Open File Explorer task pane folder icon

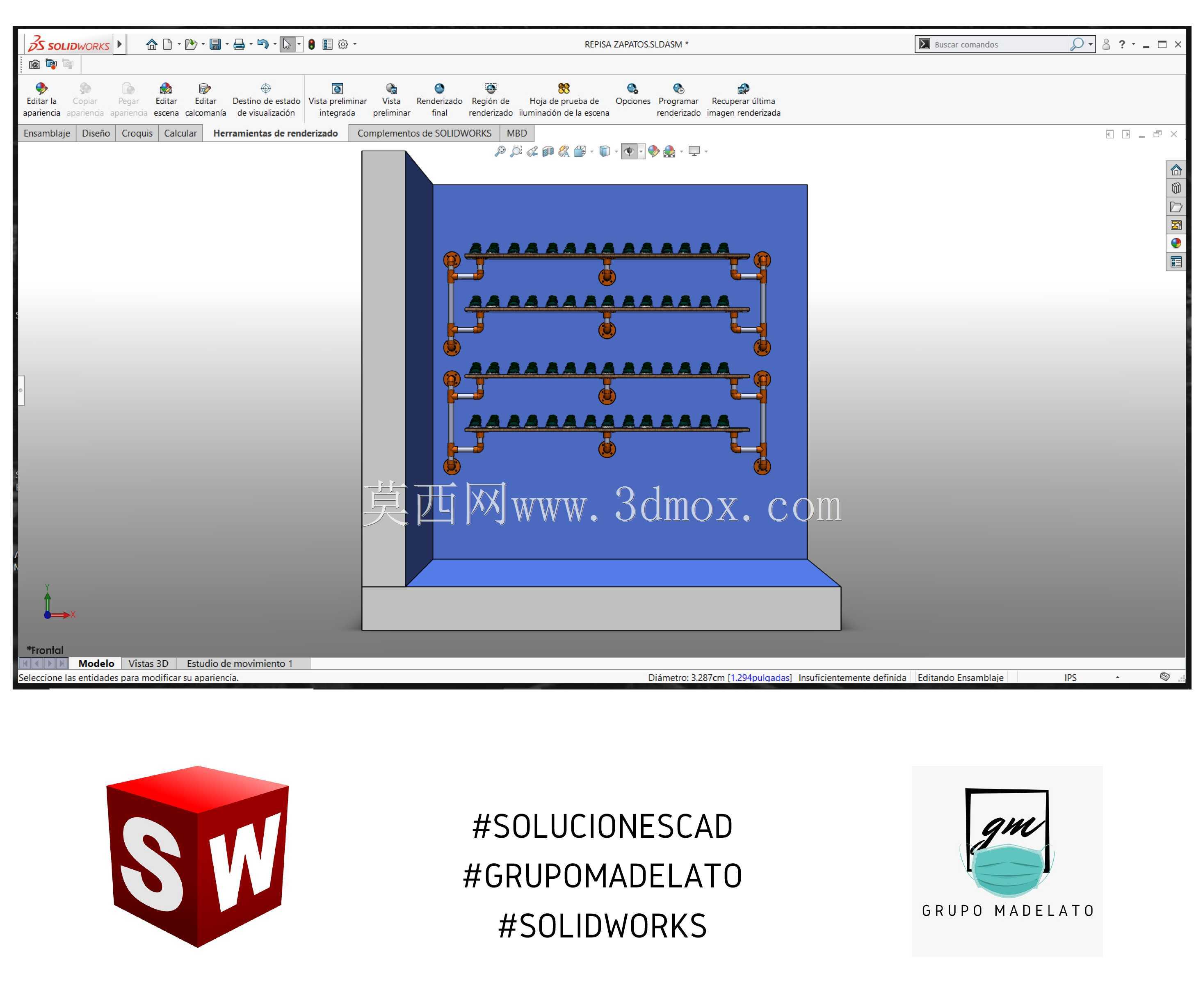click(1176, 207)
